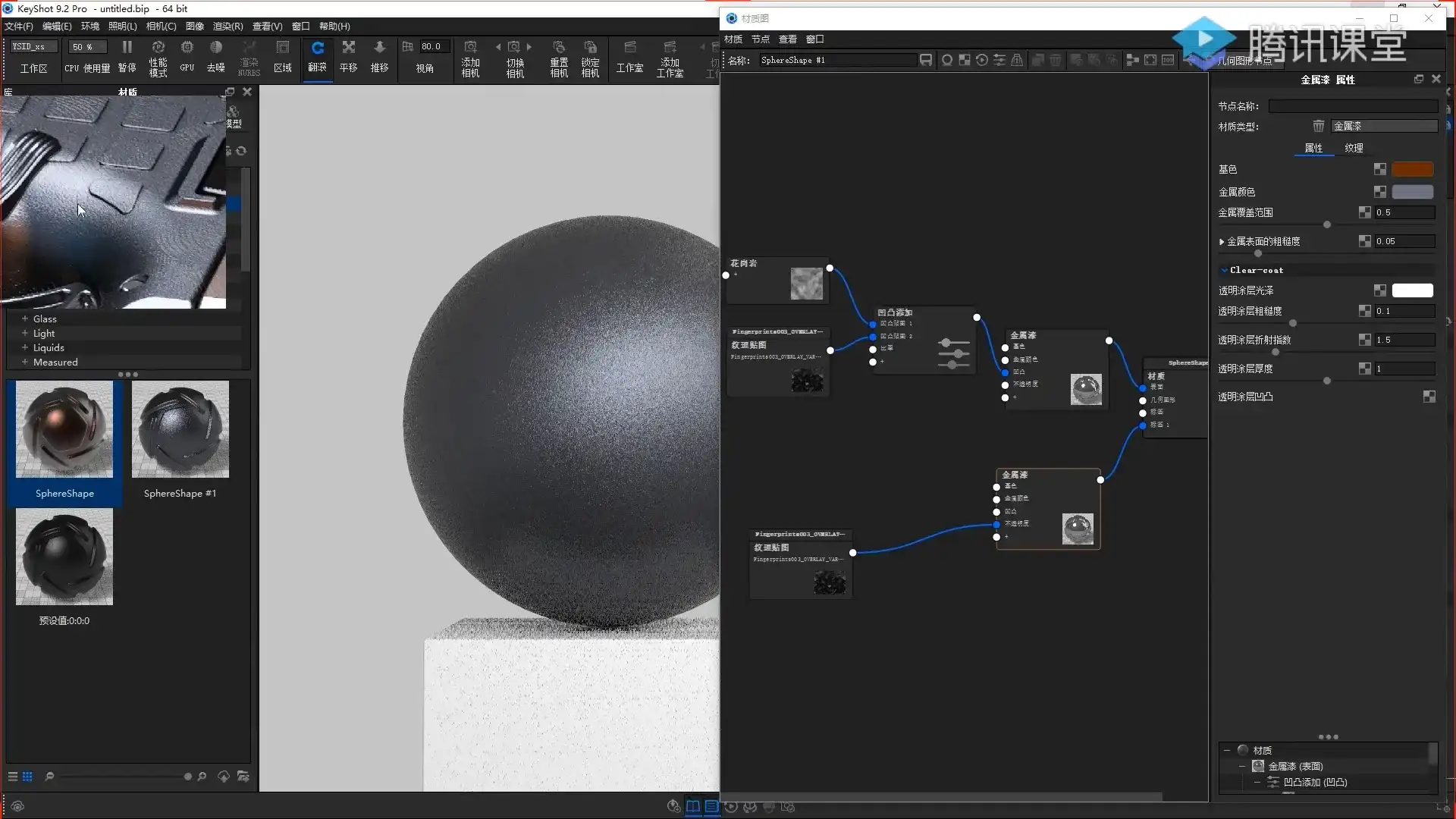The width and height of the screenshot is (1456, 819).
Task: Expand 金属表面的粗糙度 disclosure triangle
Action: (1222, 242)
